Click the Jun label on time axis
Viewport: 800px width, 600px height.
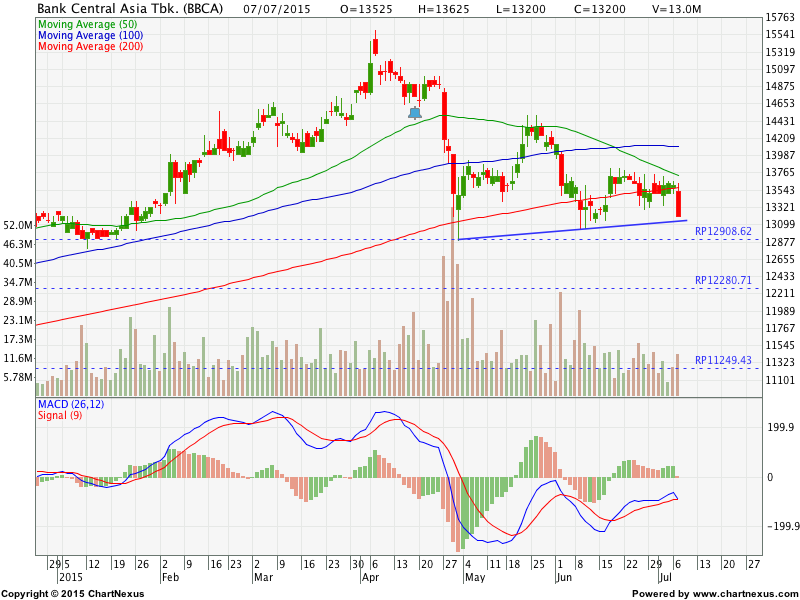pos(565,578)
